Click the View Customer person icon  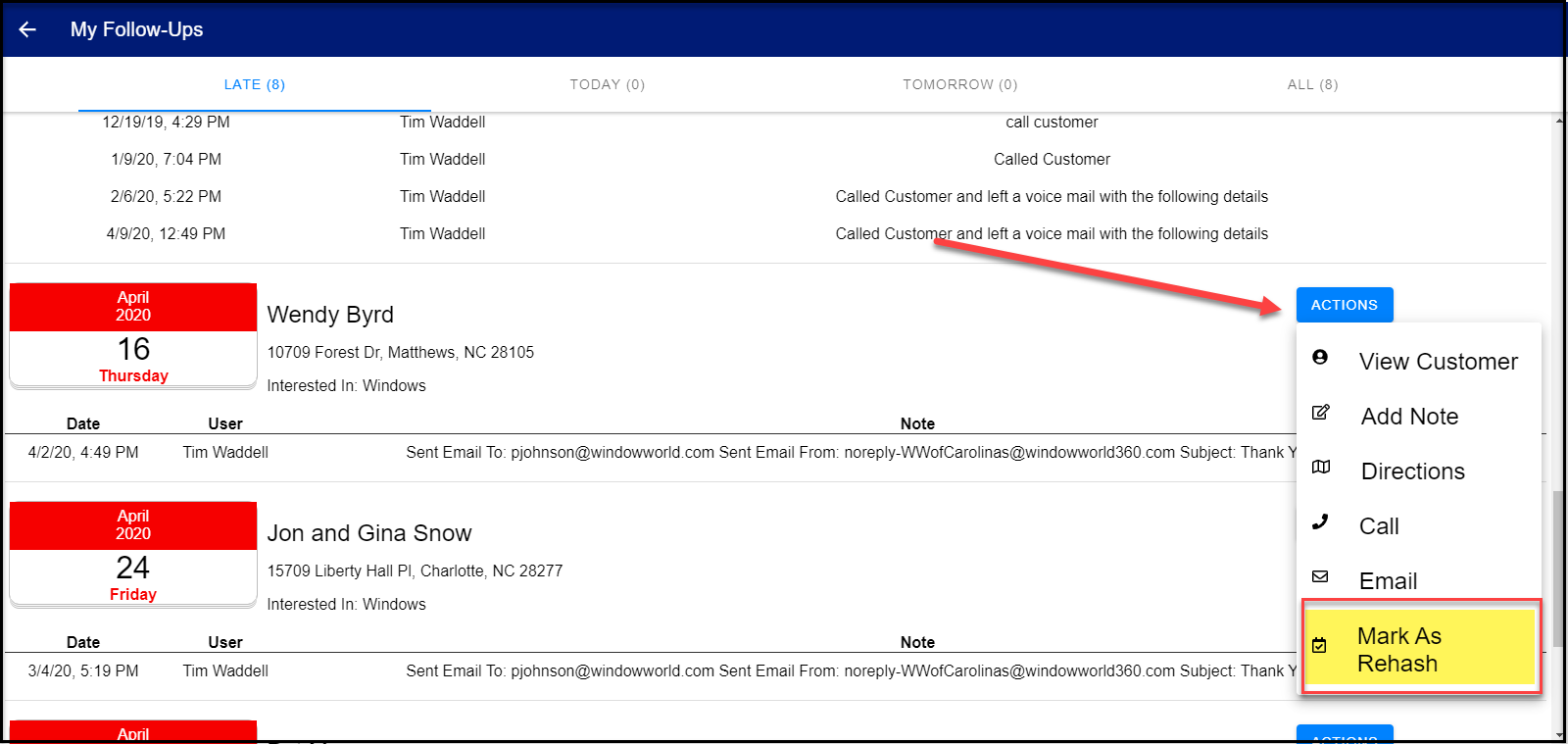click(1320, 357)
